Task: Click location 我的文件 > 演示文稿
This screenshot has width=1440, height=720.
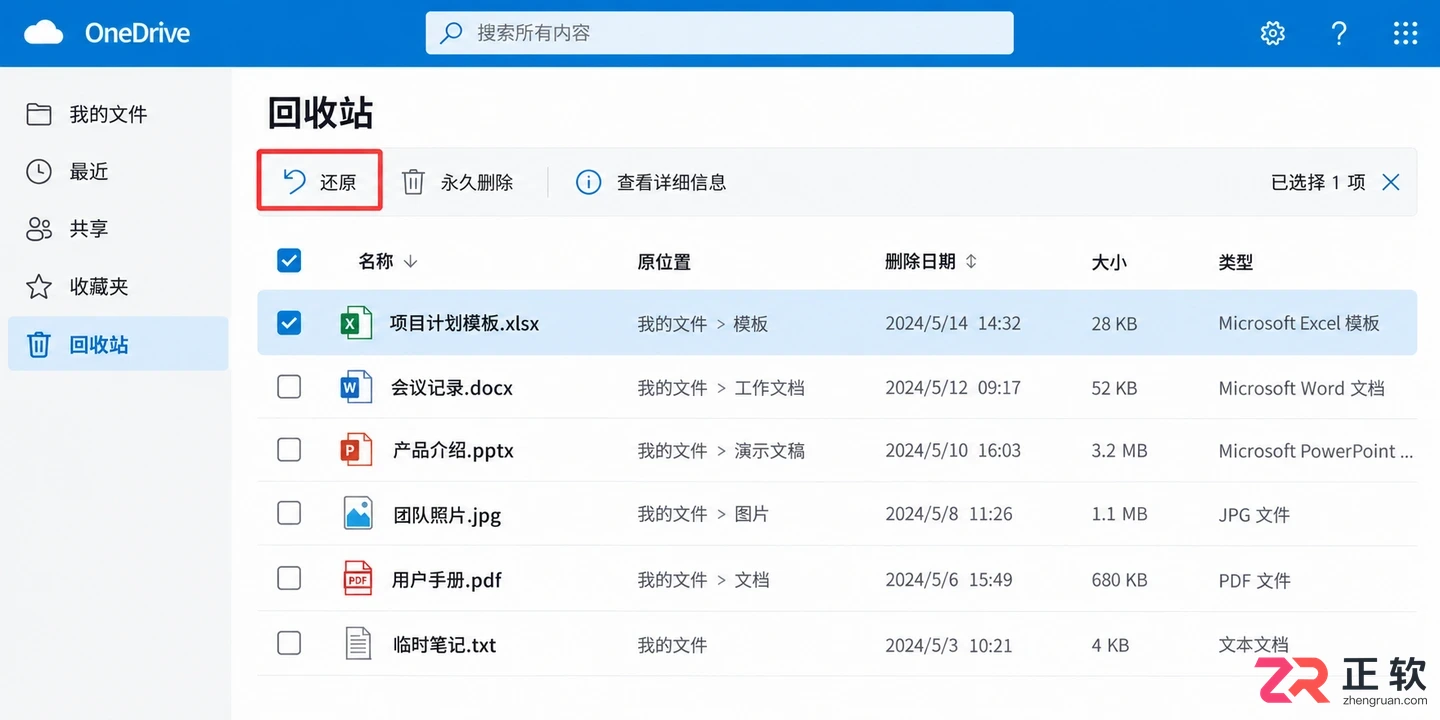Action: click(721, 451)
